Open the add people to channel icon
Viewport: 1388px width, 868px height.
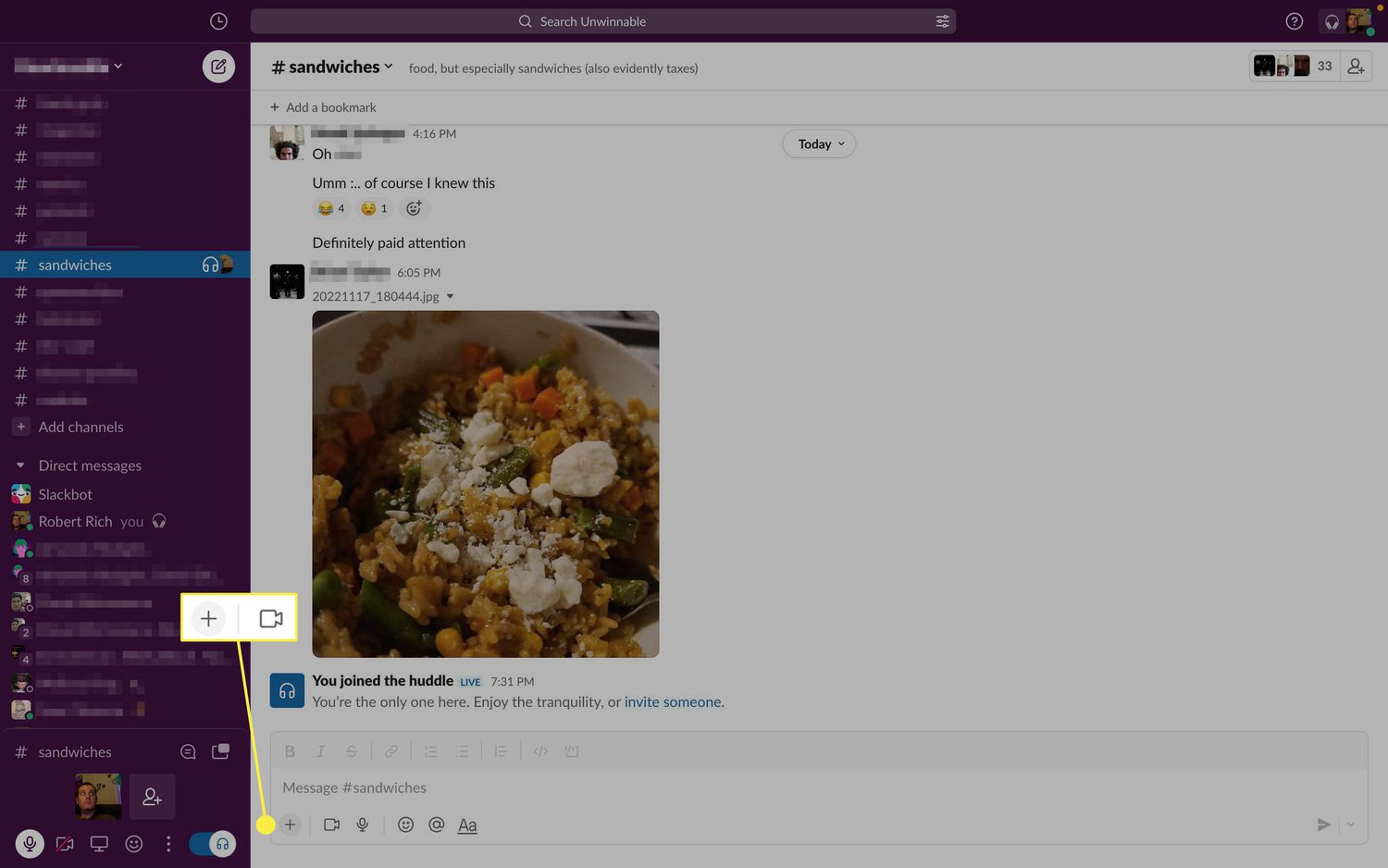(x=1356, y=67)
